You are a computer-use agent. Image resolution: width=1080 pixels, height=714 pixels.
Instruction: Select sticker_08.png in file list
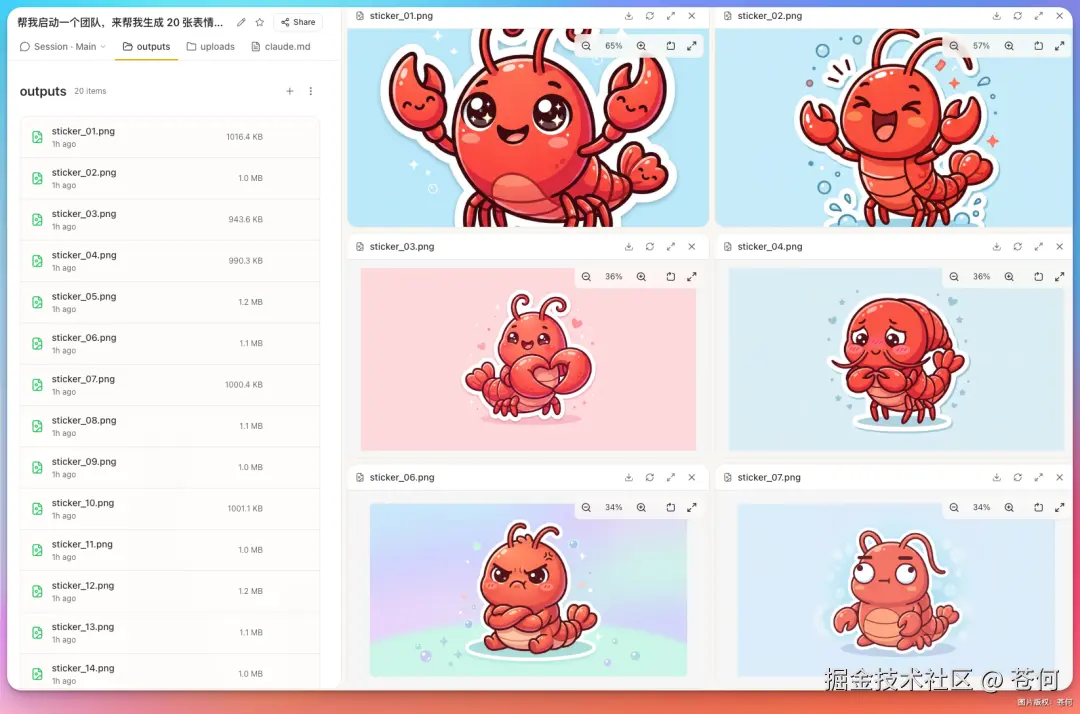tap(169, 426)
